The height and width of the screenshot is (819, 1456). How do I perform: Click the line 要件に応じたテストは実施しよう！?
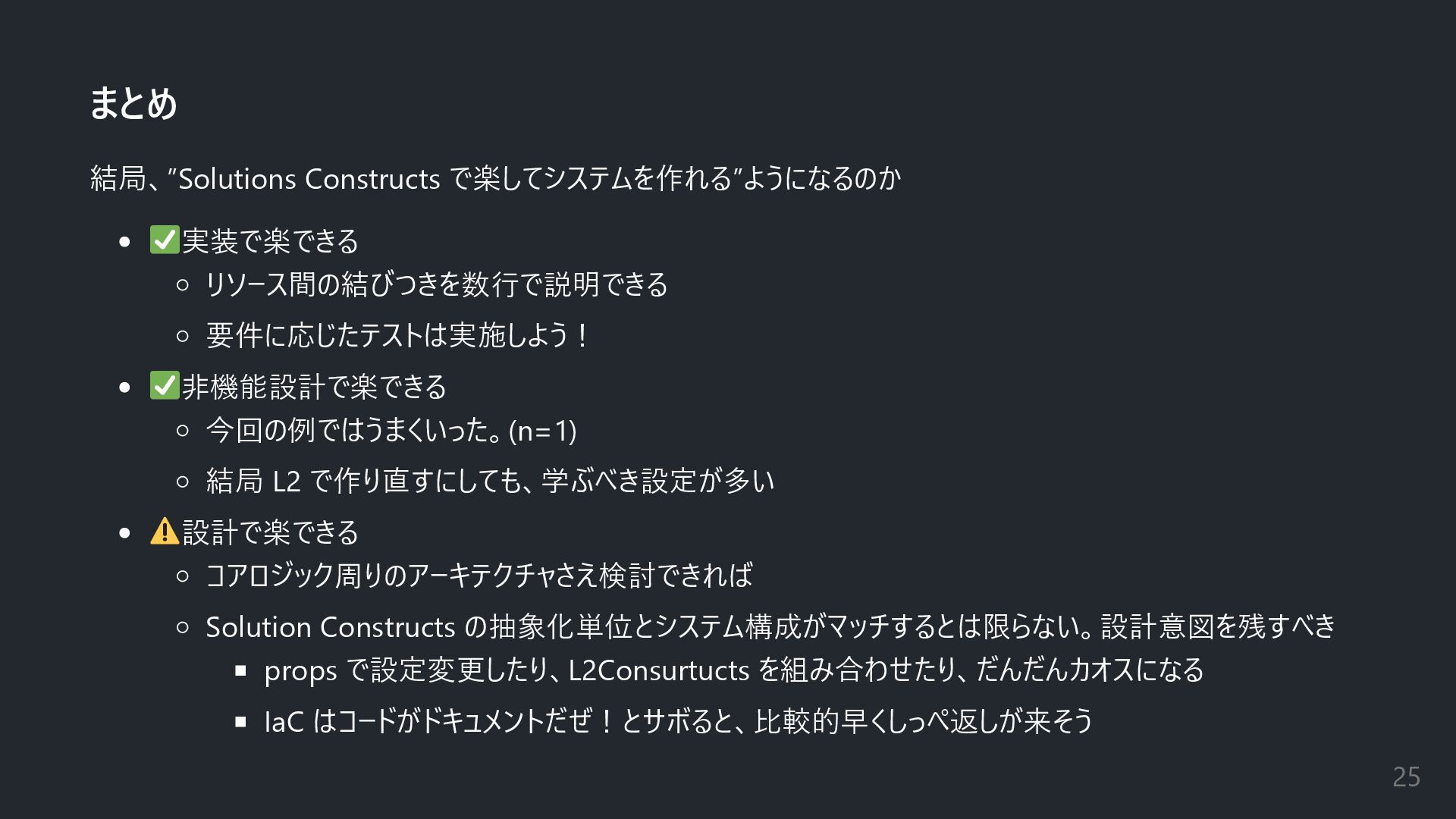[x=397, y=335]
